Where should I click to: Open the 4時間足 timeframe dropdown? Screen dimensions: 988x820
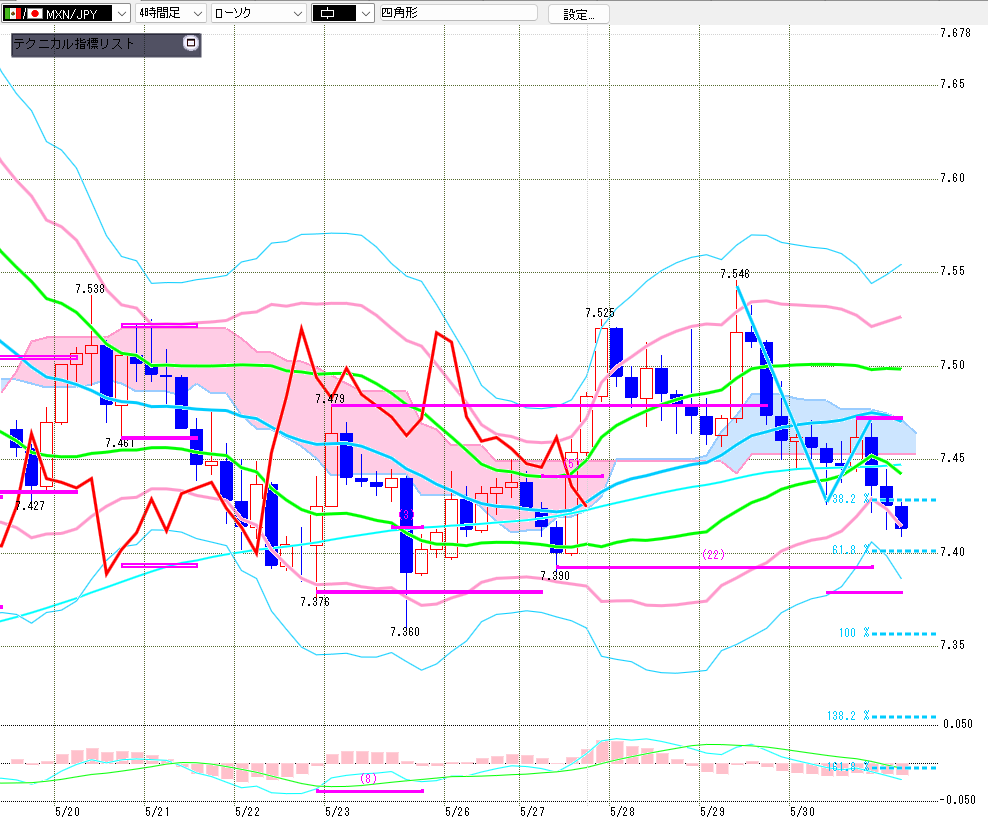point(171,13)
